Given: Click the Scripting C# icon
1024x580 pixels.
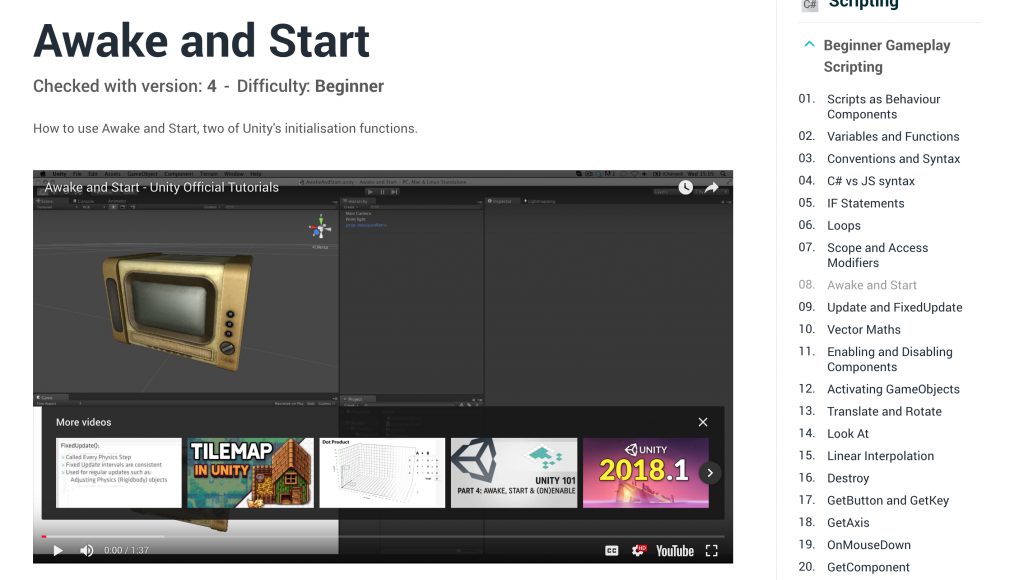Looking at the screenshot, I should click(x=810, y=5).
